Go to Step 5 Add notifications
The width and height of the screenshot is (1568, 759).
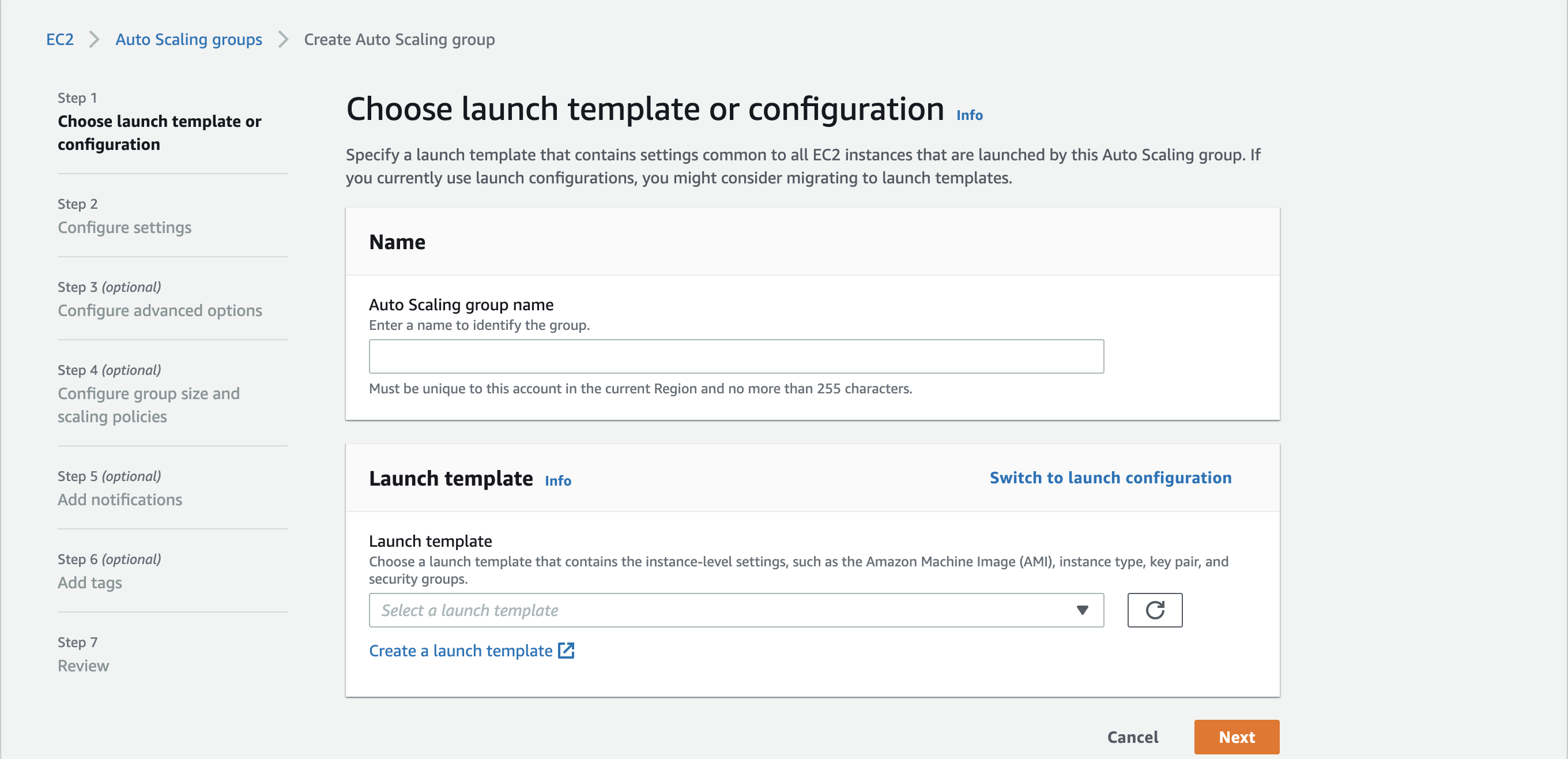point(120,499)
